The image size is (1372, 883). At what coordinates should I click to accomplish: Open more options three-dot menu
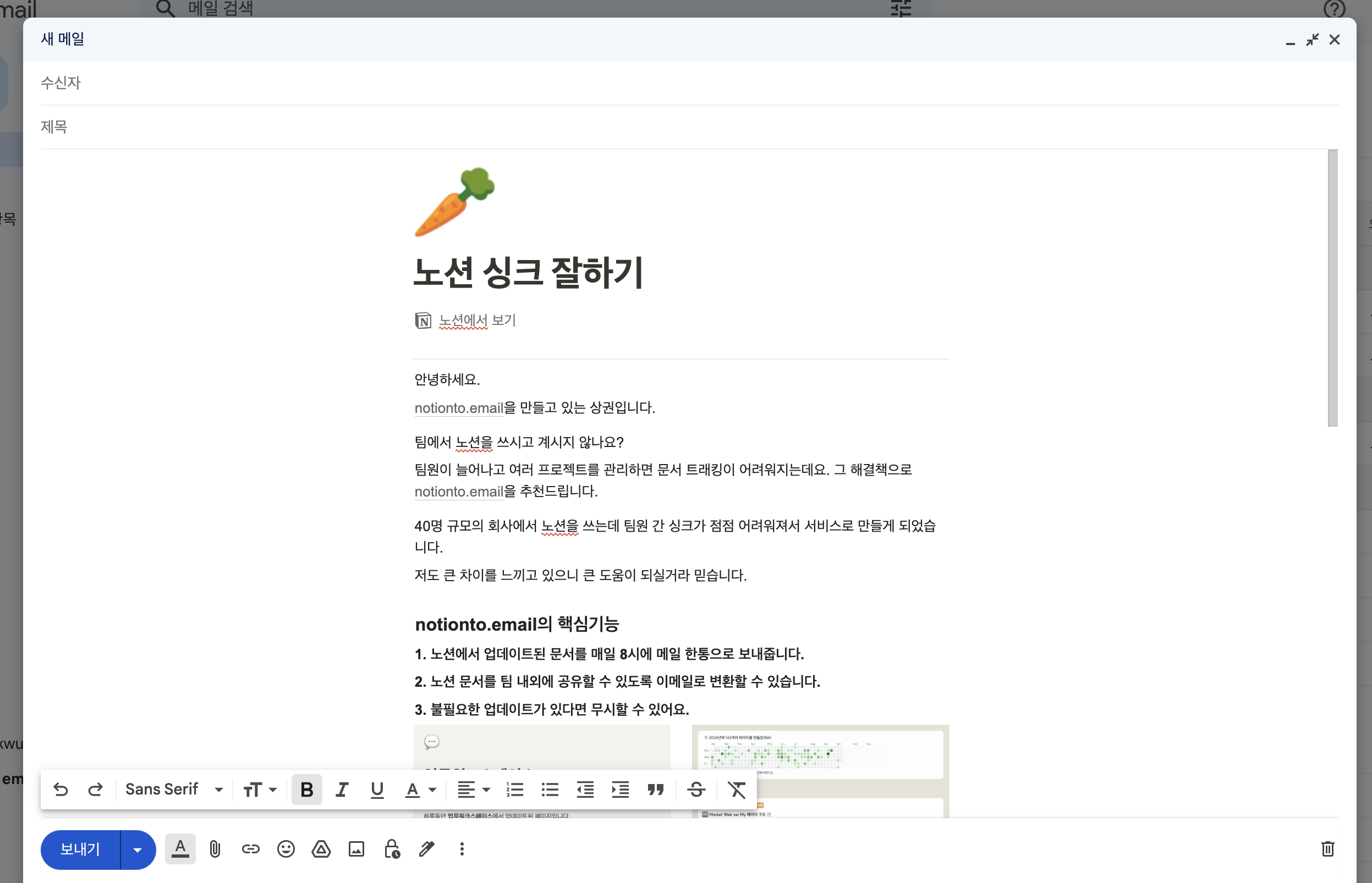pos(462,848)
